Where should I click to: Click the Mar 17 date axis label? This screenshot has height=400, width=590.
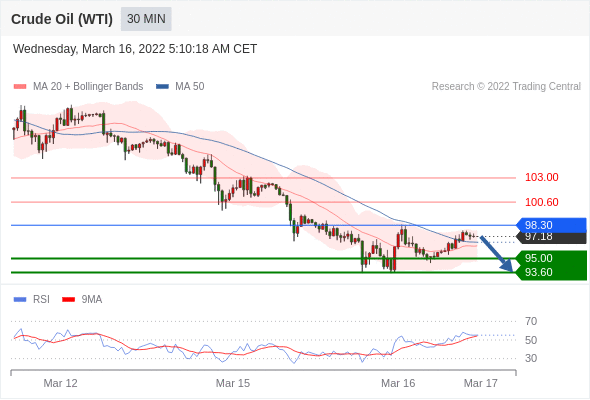coord(481,383)
